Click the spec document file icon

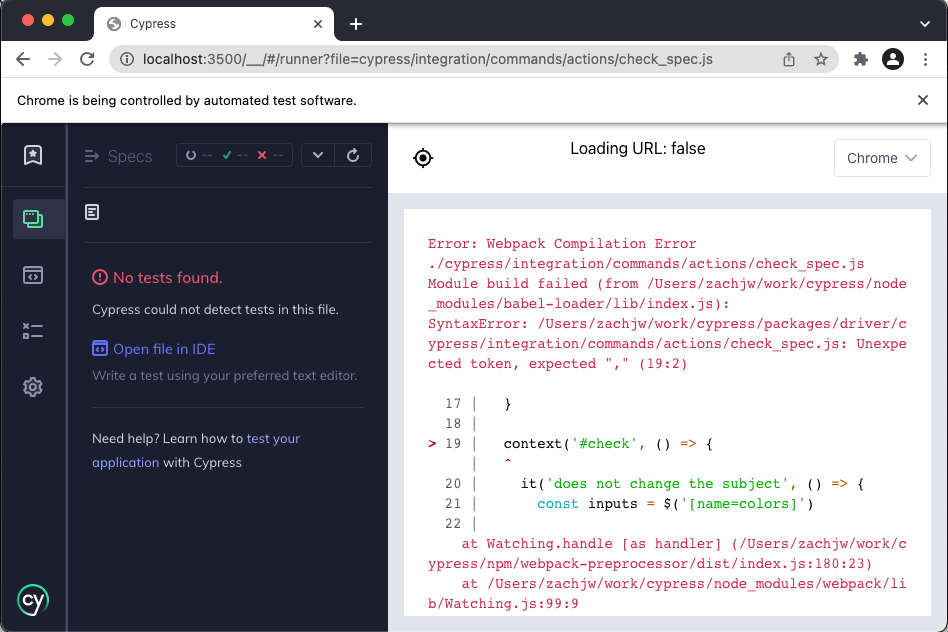[x=92, y=212]
